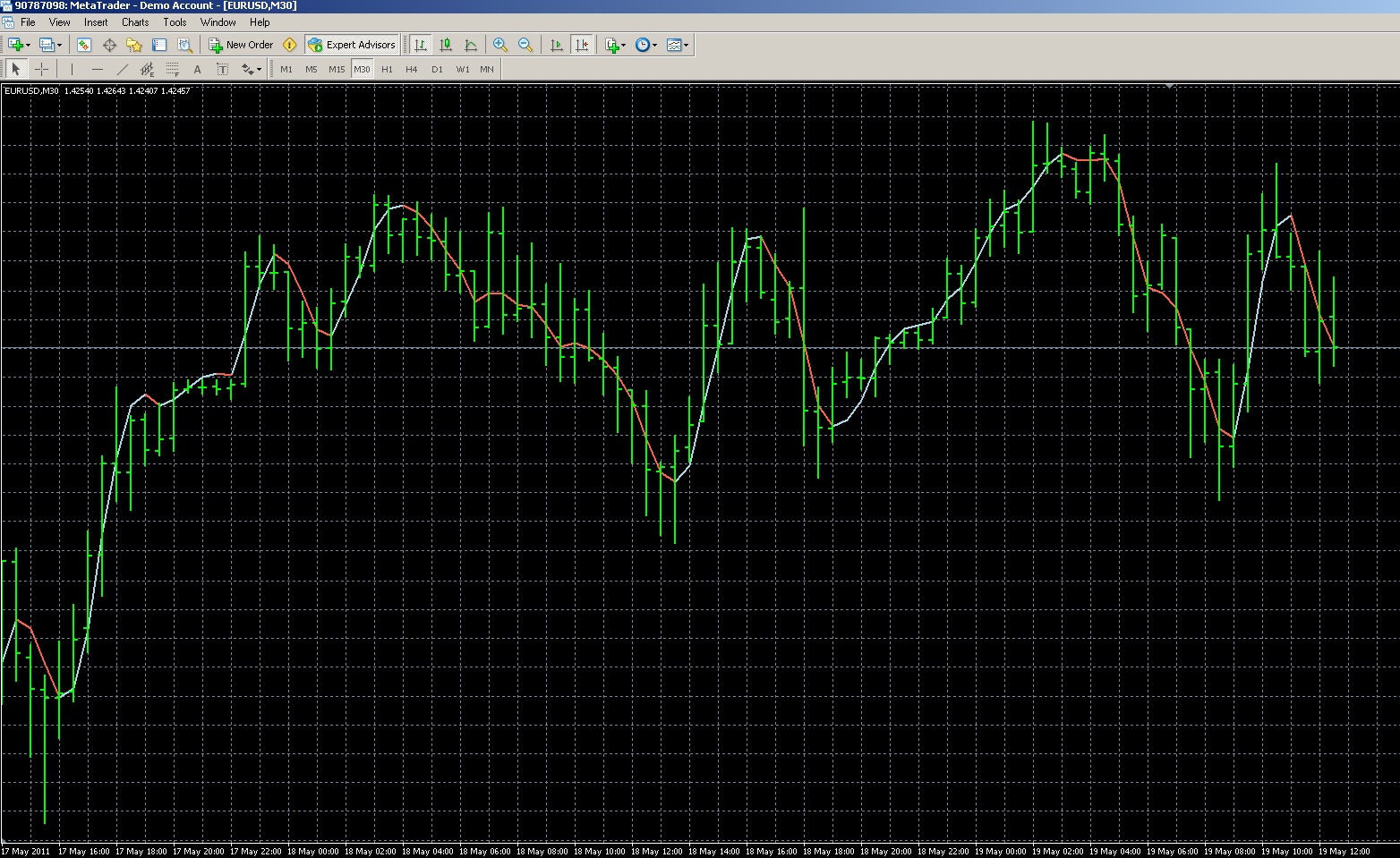Open the Insert menu

coord(96,22)
